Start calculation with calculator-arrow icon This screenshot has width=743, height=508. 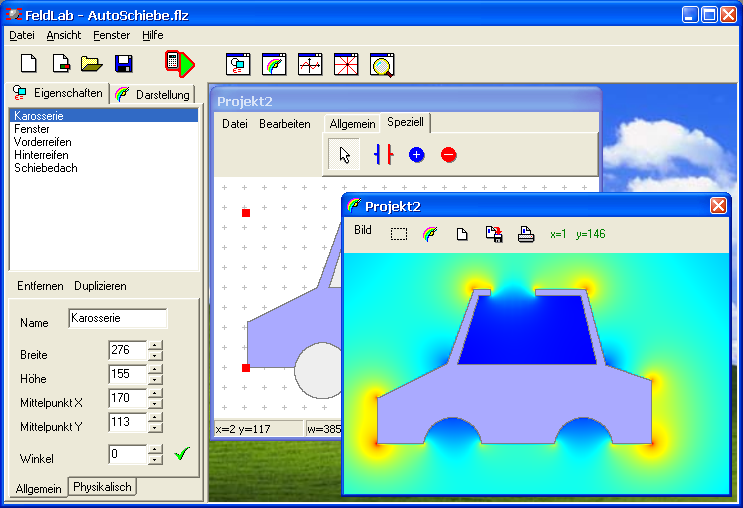pos(180,64)
